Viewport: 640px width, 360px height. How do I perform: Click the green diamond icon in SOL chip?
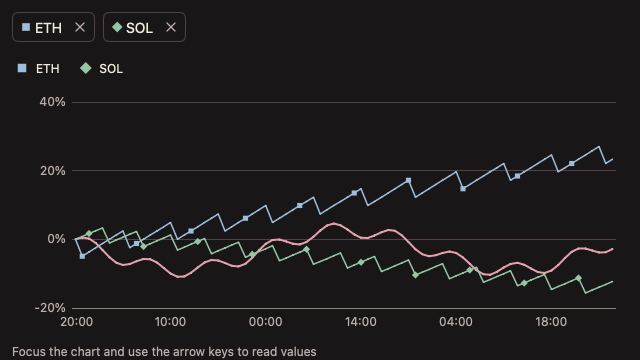pos(117,27)
